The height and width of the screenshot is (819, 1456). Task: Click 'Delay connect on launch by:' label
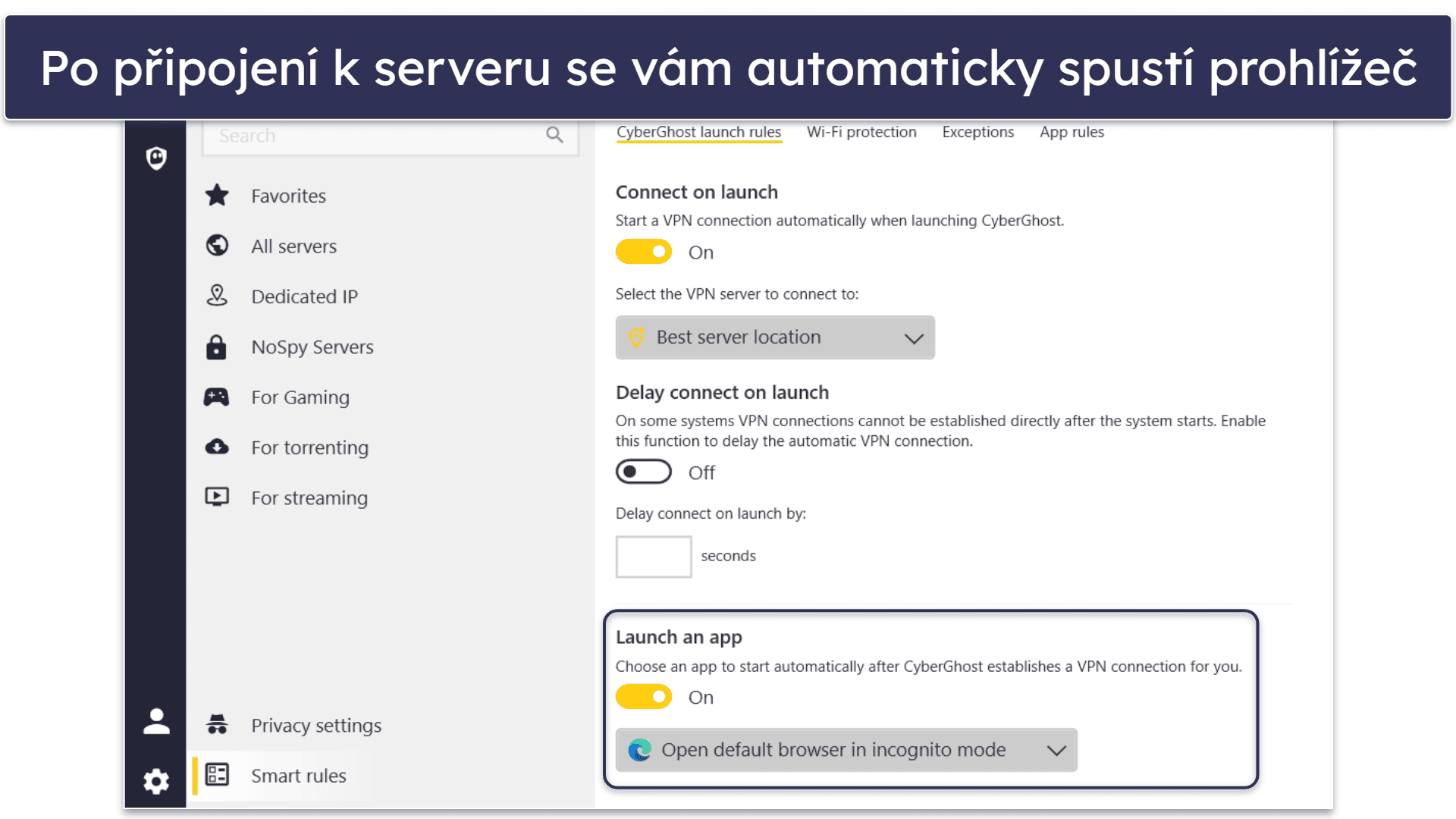point(711,513)
